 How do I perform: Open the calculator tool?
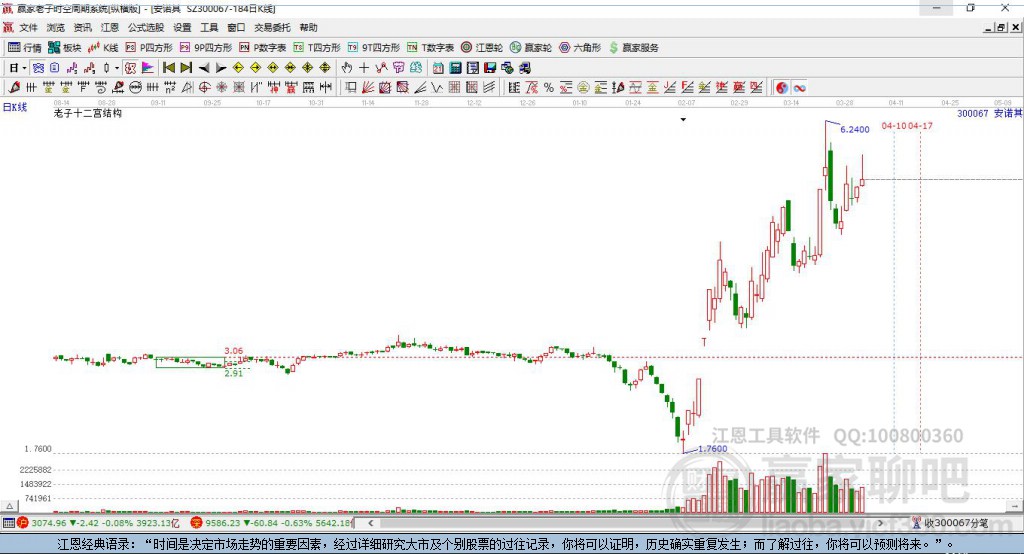455,68
